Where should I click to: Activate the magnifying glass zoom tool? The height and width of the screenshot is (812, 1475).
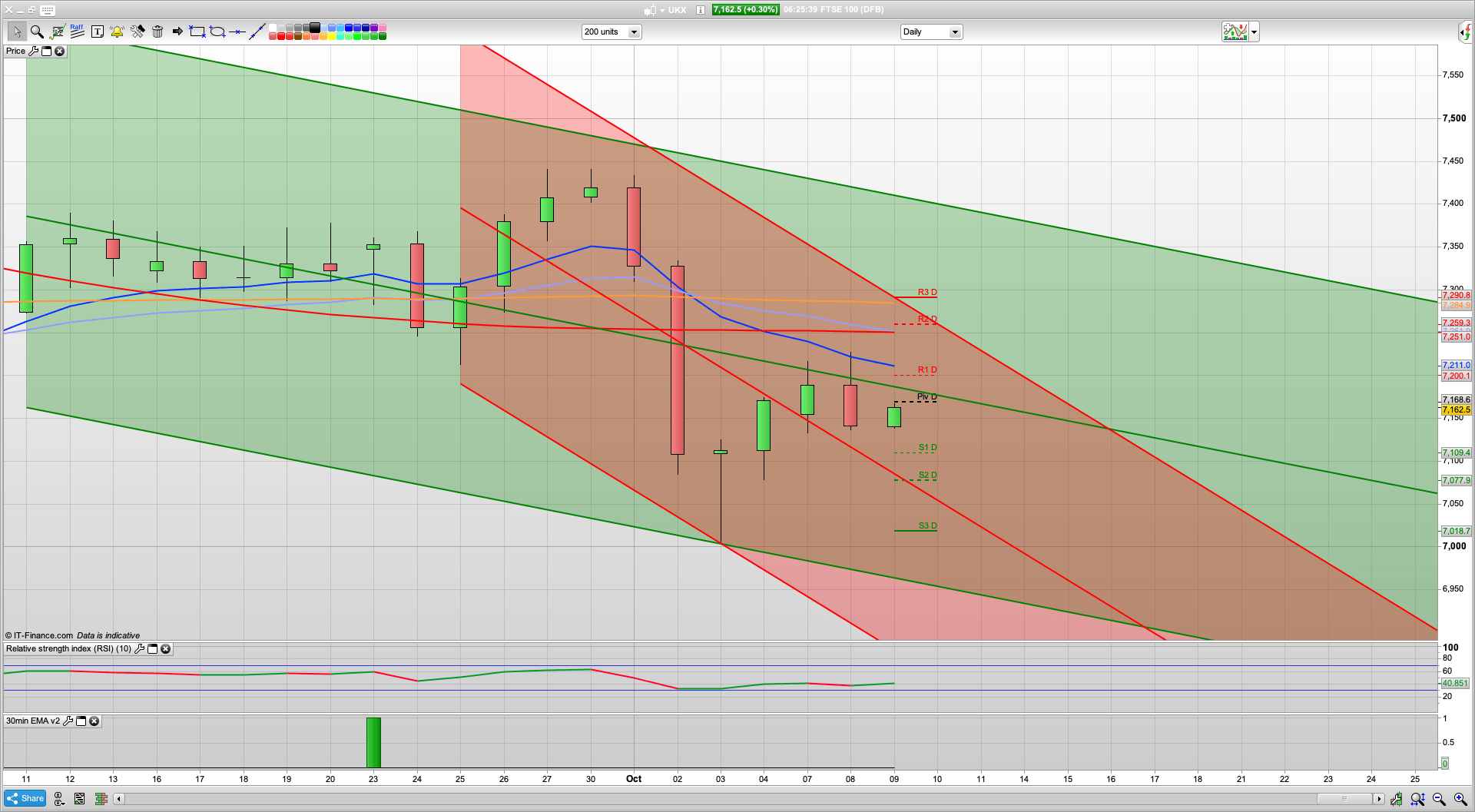coord(36,31)
